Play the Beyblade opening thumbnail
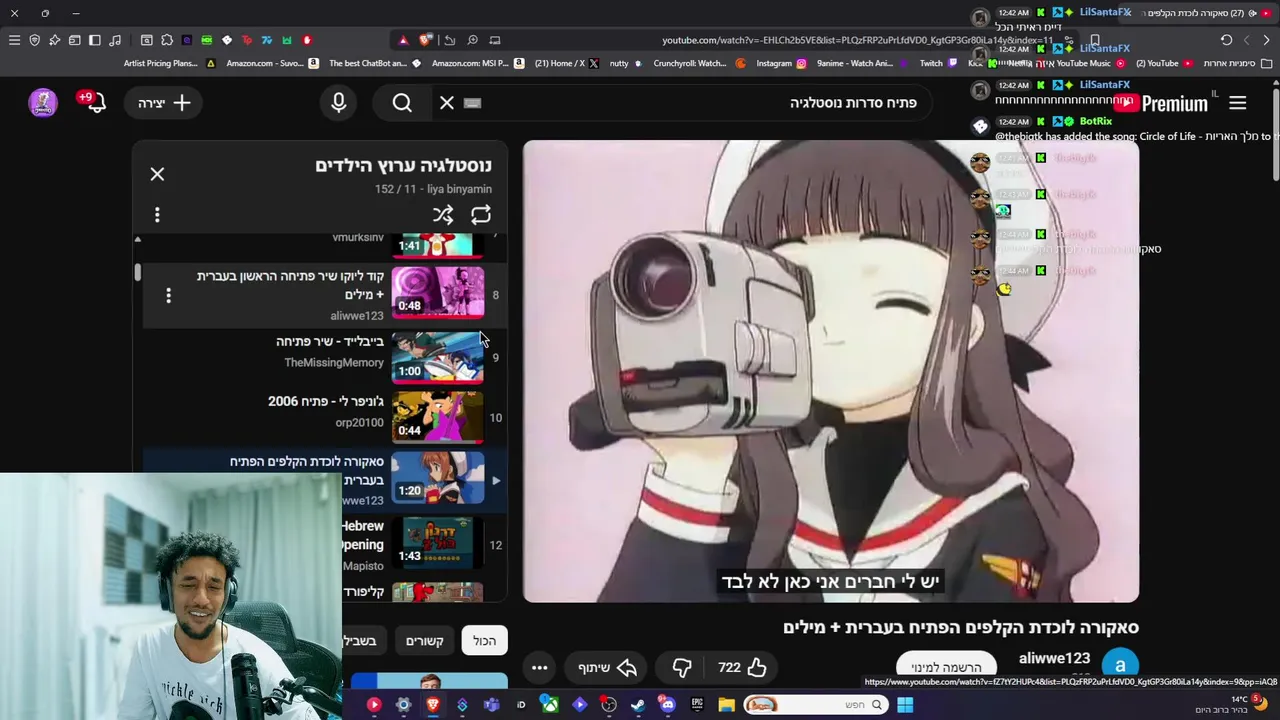 (437, 358)
